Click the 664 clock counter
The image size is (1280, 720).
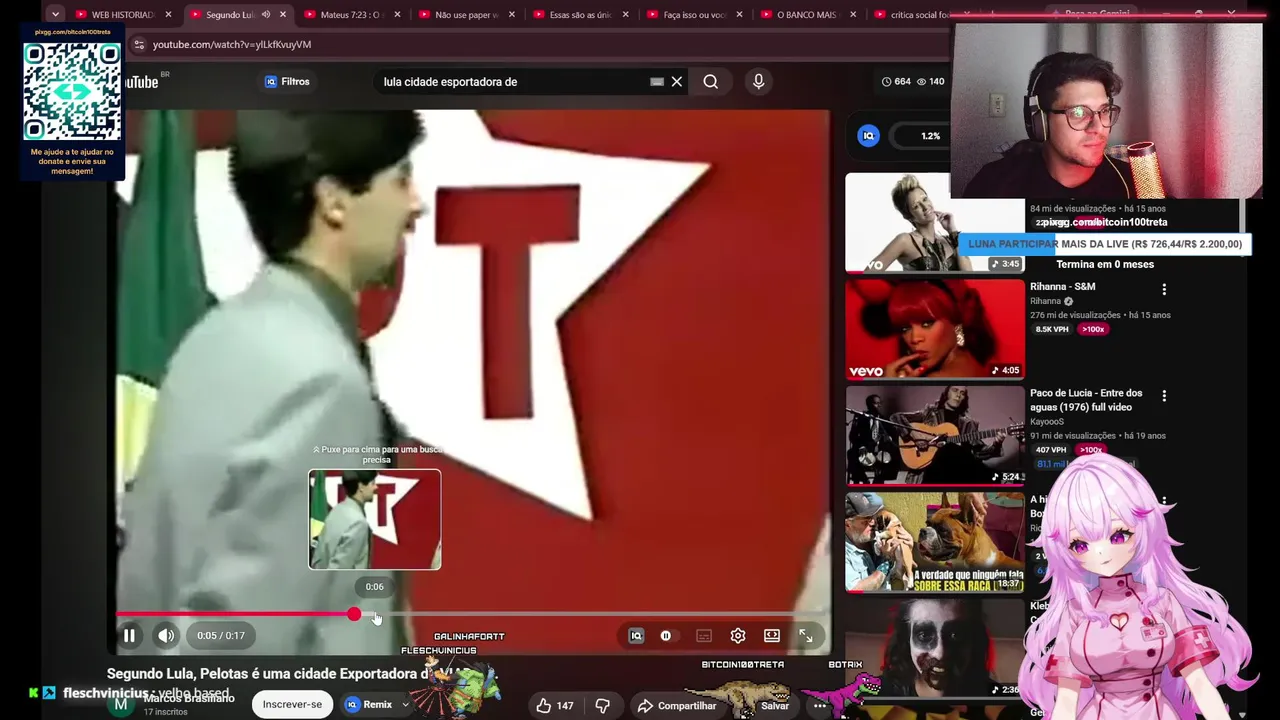[896, 82]
